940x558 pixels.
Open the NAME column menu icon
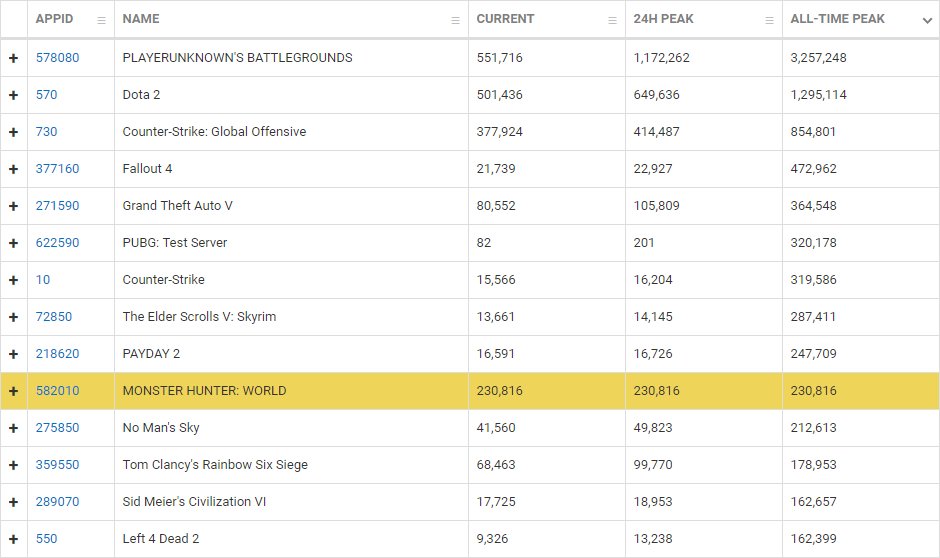click(x=456, y=20)
